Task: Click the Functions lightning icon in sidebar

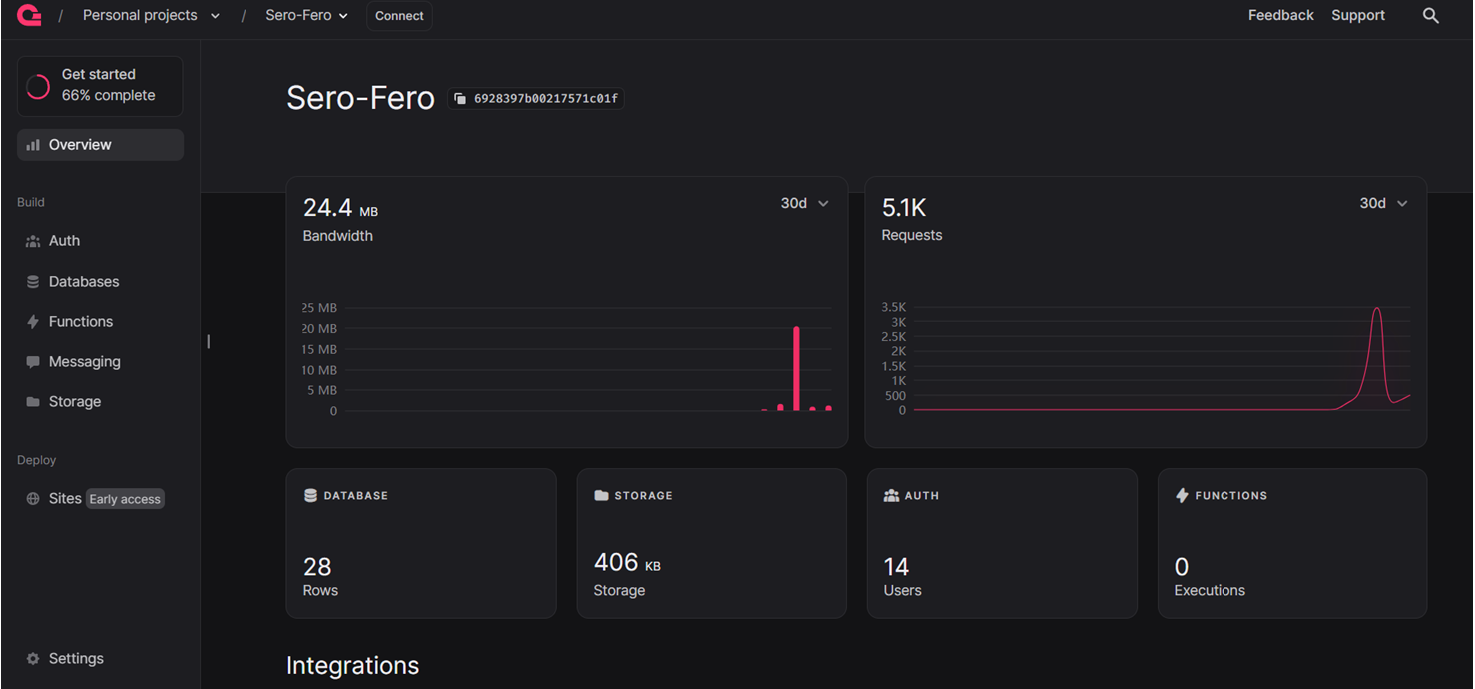Action: click(33, 322)
